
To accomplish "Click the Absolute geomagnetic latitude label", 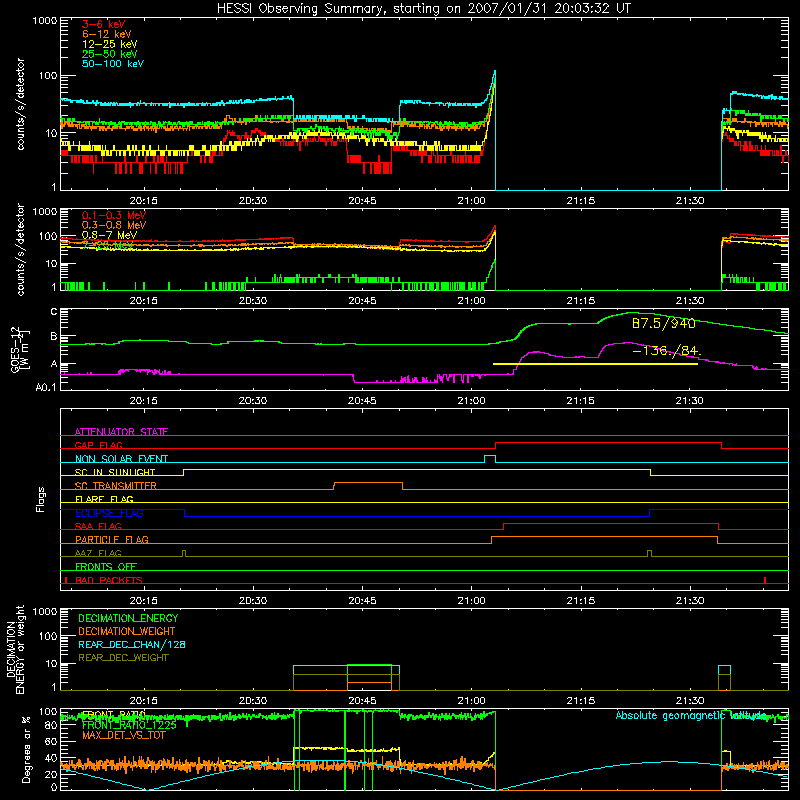I will (691, 715).
